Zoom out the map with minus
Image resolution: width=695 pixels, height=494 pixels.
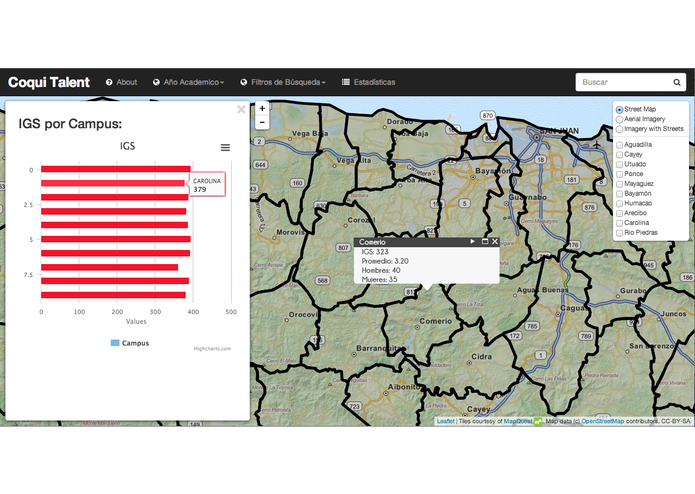262,122
